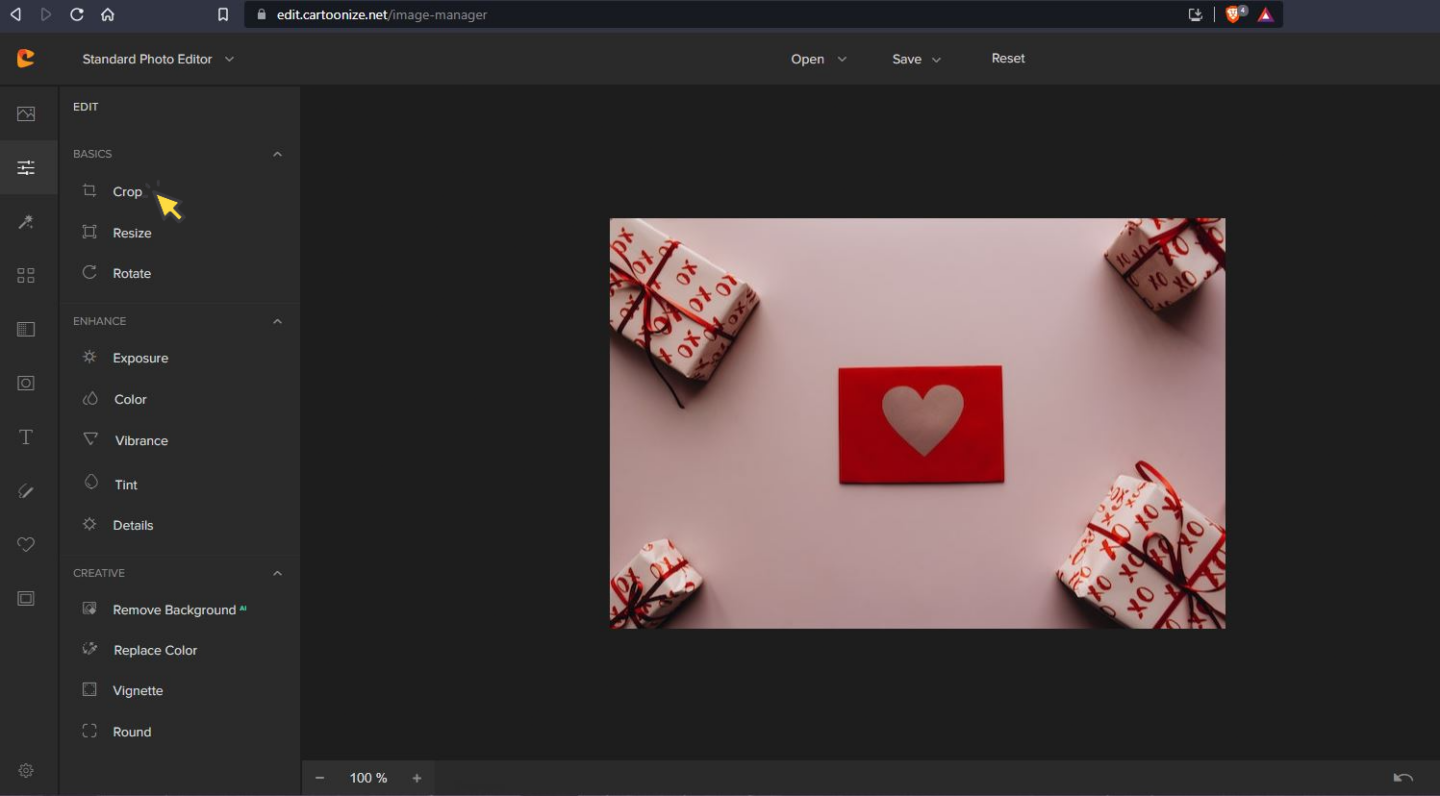Open the Text tool in sidebar
Viewport: 1440px width, 796px height.
point(26,437)
